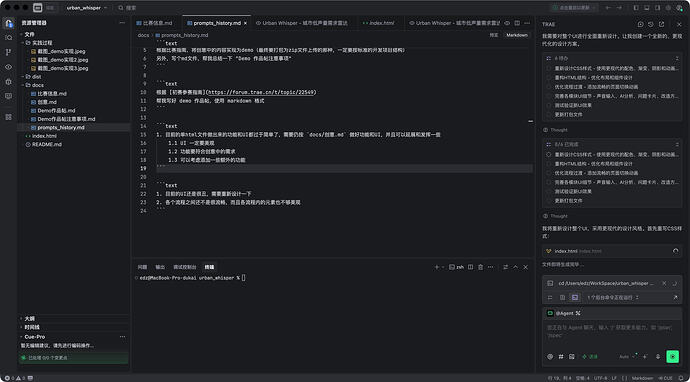Viewport: 690px width, 382px height.
Task: Expand the dist folder
Action: pyautogui.click(x=36, y=77)
